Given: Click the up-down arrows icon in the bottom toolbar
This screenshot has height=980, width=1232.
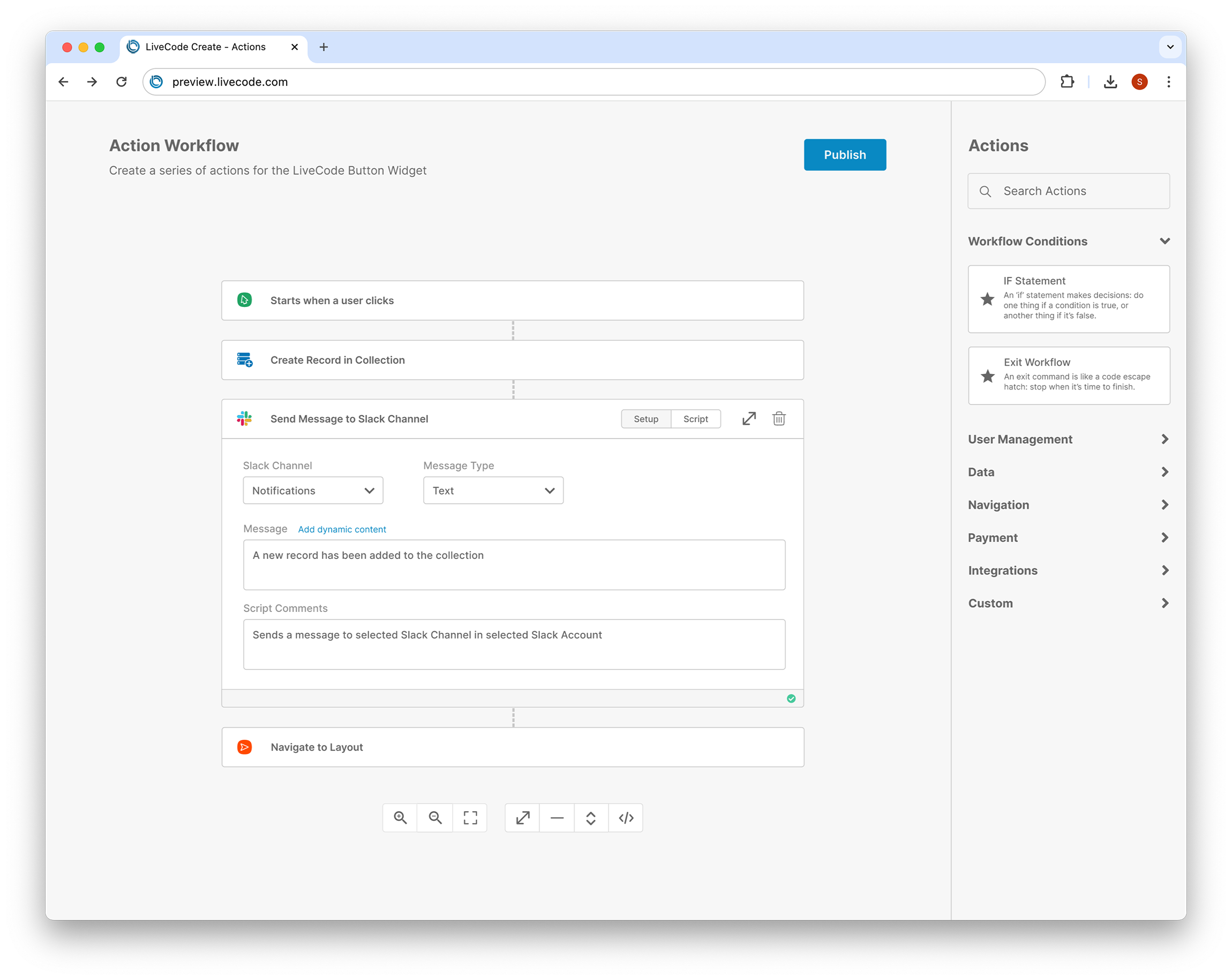Looking at the screenshot, I should 591,818.
